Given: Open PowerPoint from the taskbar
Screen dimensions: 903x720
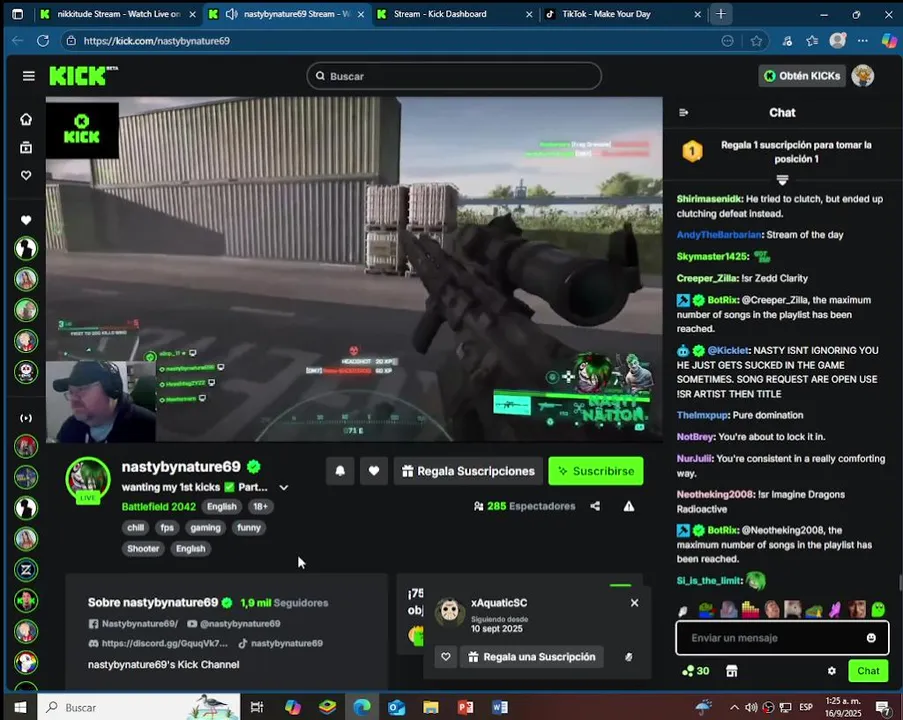Looking at the screenshot, I should pos(465,707).
